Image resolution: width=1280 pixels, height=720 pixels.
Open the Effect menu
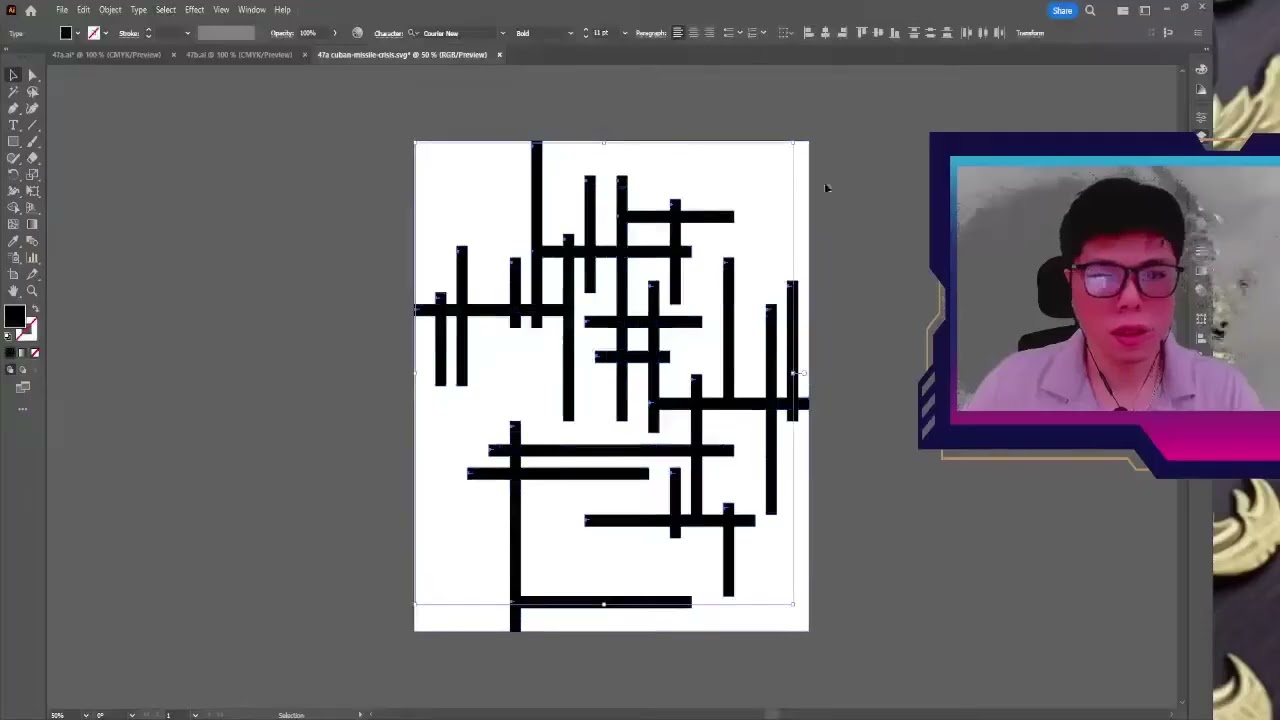pyautogui.click(x=194, y=10)
